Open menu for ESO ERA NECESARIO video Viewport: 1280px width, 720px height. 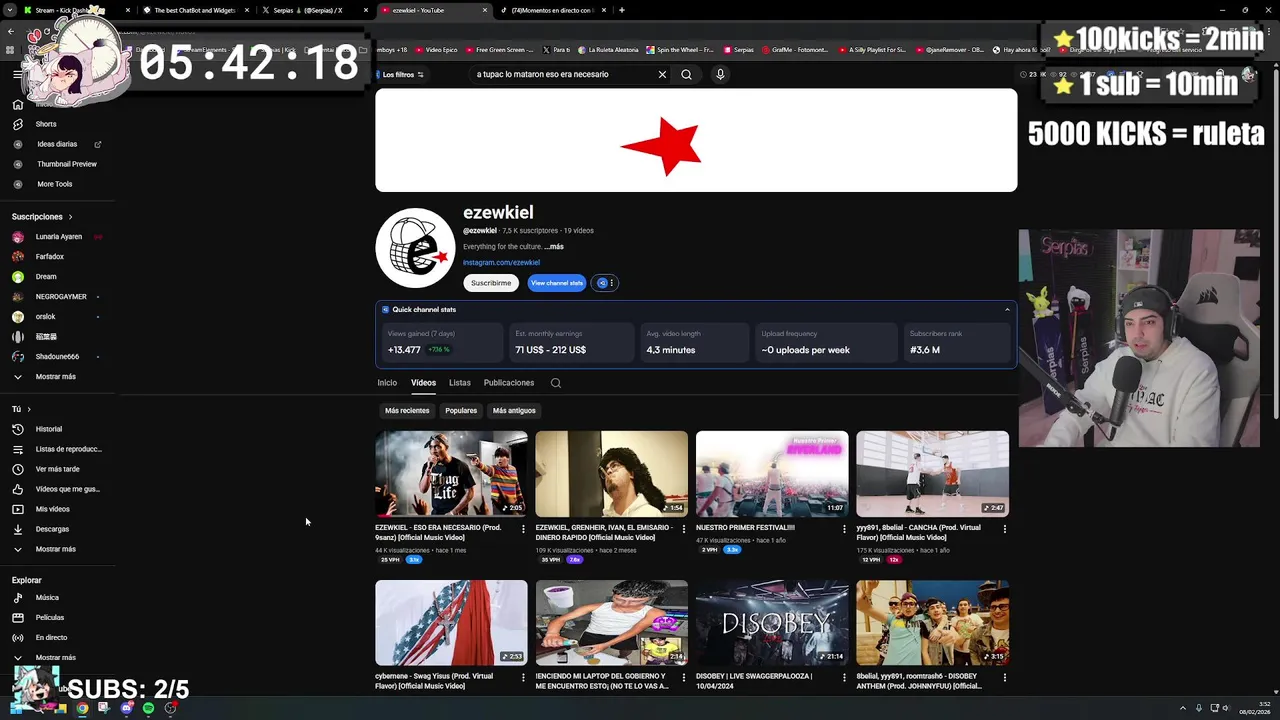[523, 529]
